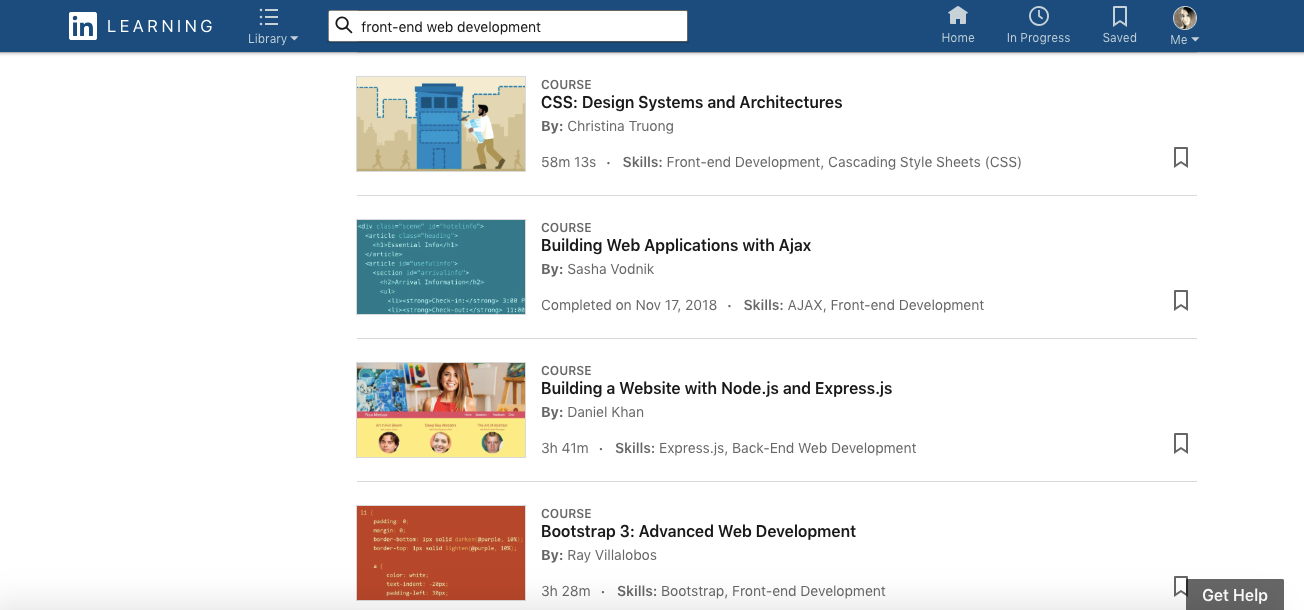Screen dimensions: 1304x610
Task: Click author name Ray Villalobos
Action: coord(612,555)
